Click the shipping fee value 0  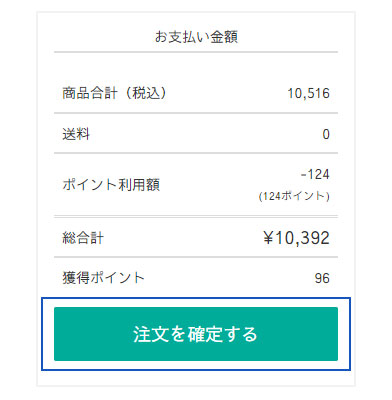(326, 134)
